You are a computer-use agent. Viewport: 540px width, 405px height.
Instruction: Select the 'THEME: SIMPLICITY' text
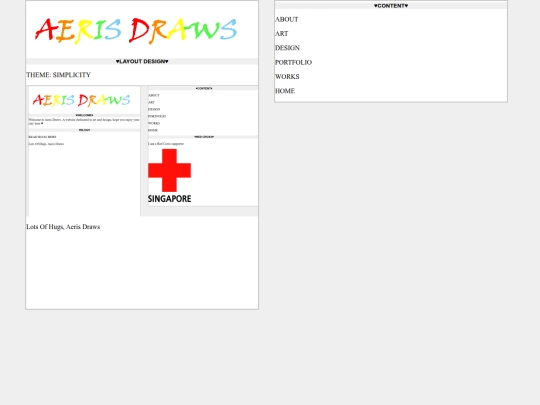(59, 75)
